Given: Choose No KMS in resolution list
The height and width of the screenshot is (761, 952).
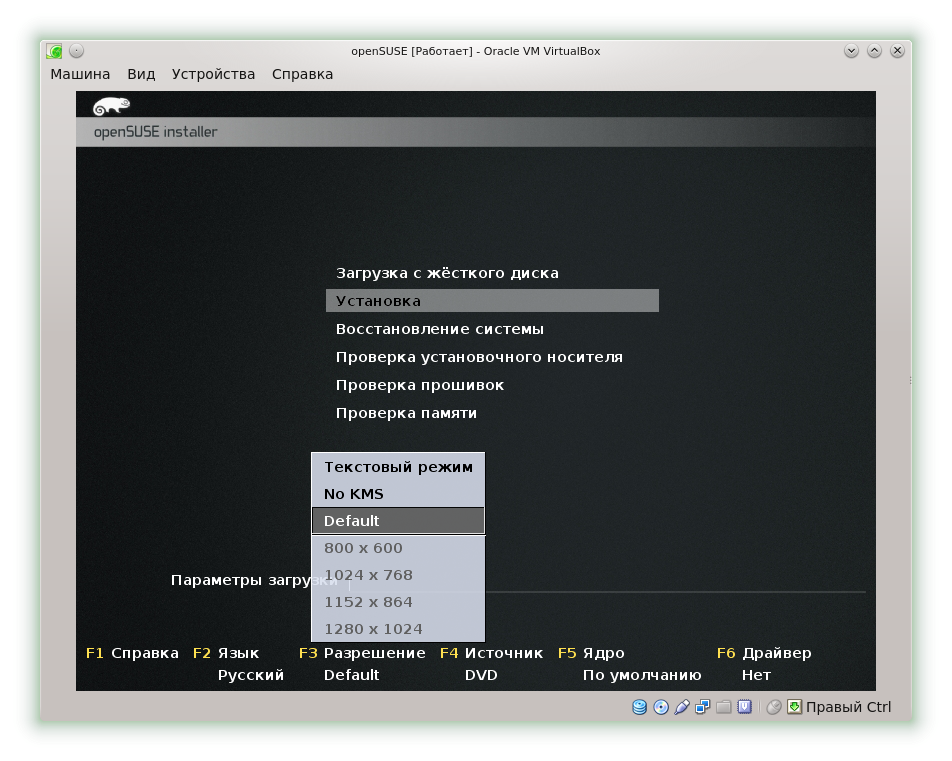Looking at the screenshot, I should pos(398,494).
